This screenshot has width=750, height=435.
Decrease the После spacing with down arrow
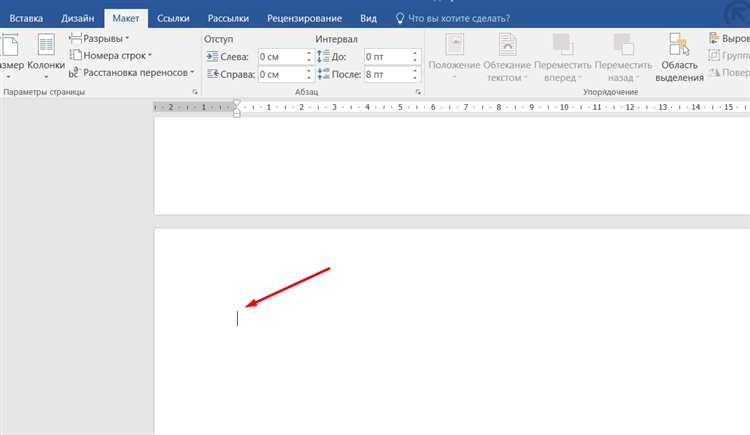point(415,78)
